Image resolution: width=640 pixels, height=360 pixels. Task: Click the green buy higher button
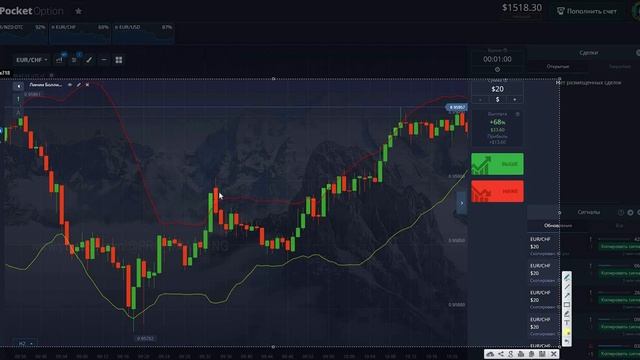click(497, 164)
